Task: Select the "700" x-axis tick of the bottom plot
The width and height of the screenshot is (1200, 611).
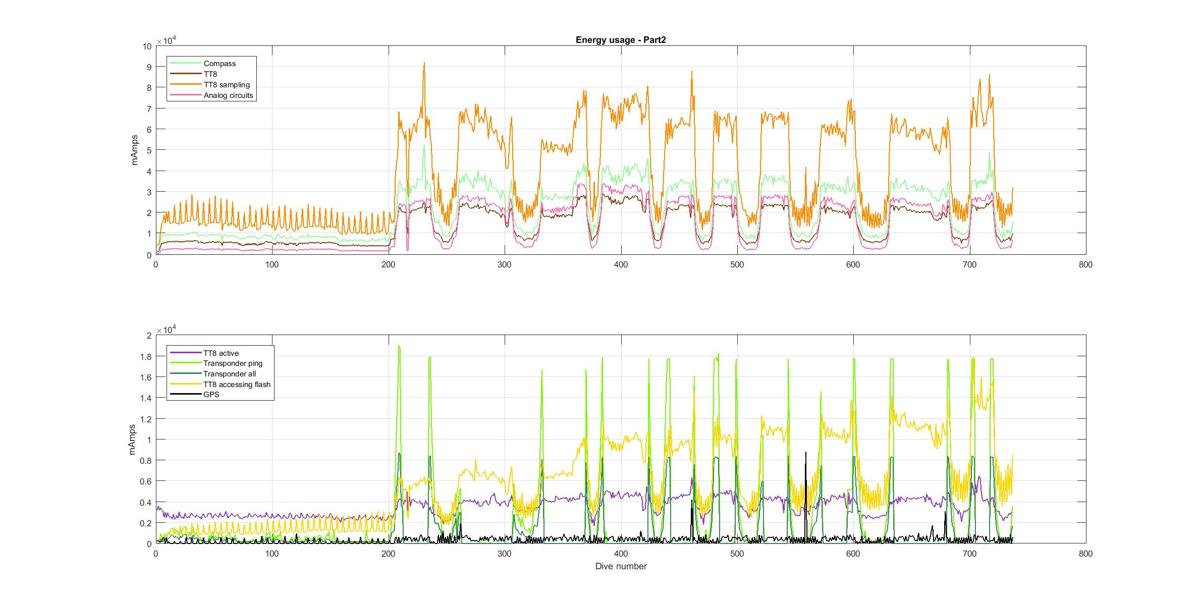Action: point(970,554)
